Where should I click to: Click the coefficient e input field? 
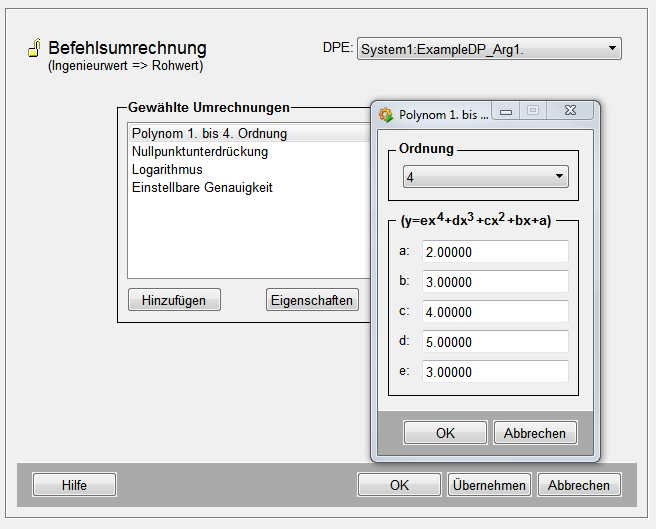495,372
